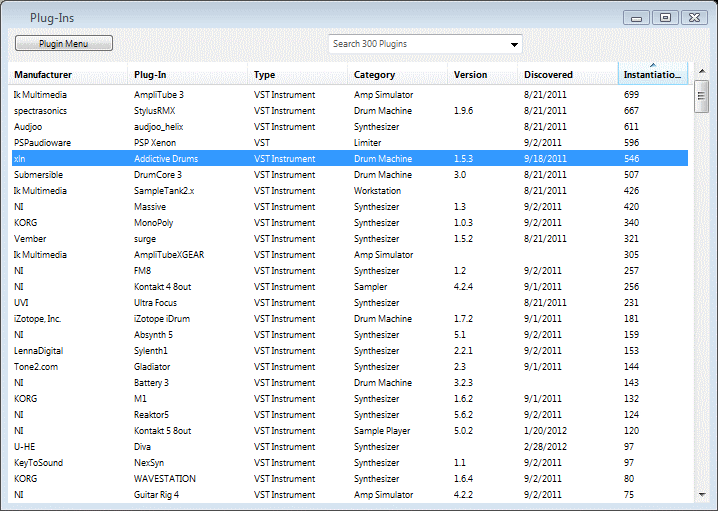Select the FM8 plug-in row
Viewport: 718px width, 511px height.
click(x=350, y=271)
